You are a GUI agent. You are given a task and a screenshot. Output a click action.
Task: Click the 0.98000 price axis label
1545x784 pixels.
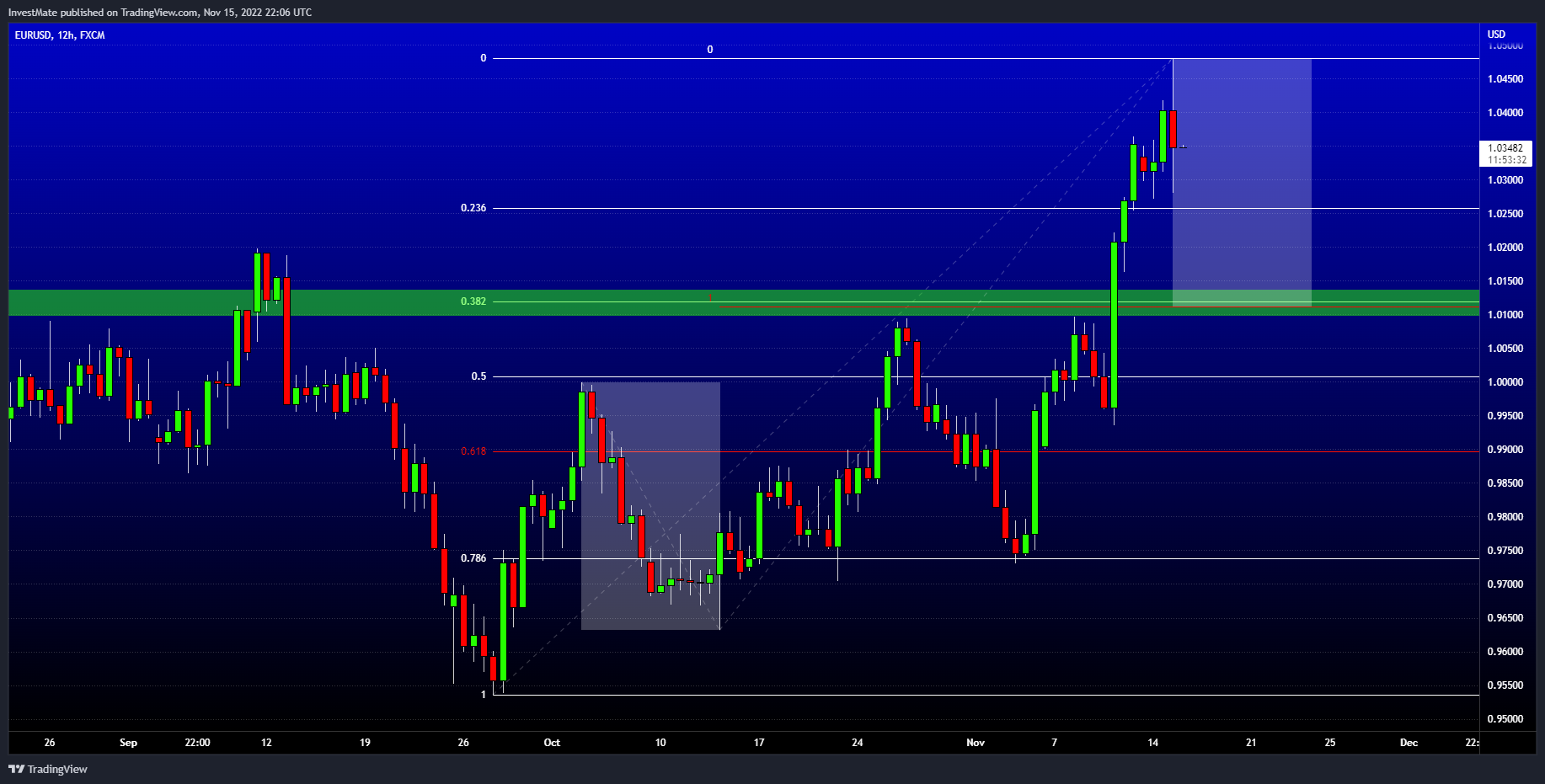tap(1505, 517)
